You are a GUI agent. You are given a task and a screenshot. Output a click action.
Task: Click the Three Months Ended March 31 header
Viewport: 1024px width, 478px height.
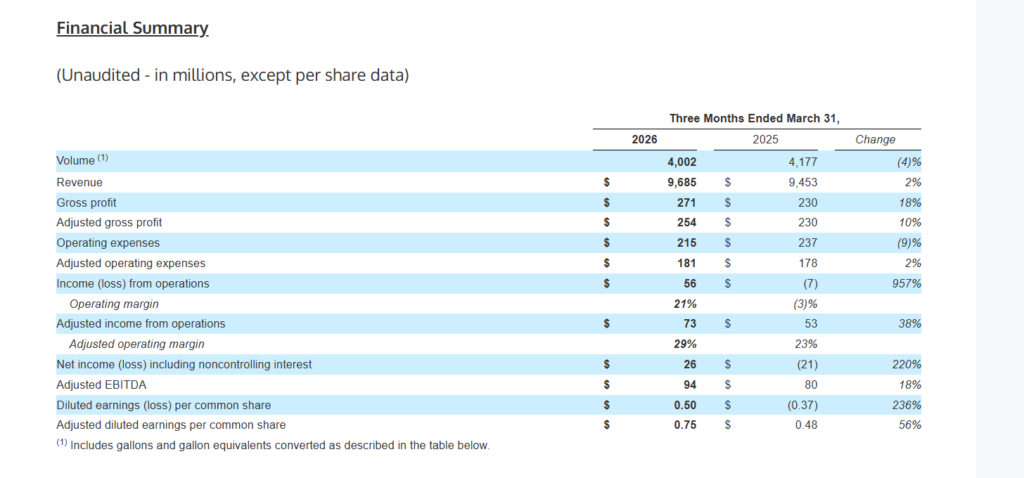click(x=756, y=118)
